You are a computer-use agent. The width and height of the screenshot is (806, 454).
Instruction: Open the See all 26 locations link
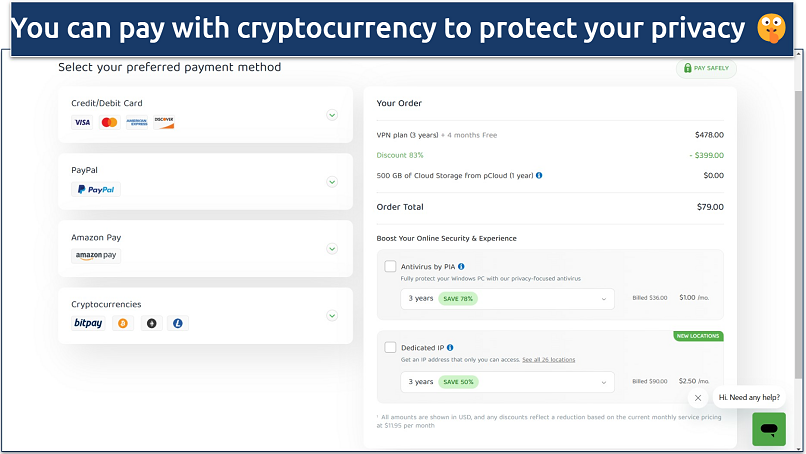(x=548, y=359)
